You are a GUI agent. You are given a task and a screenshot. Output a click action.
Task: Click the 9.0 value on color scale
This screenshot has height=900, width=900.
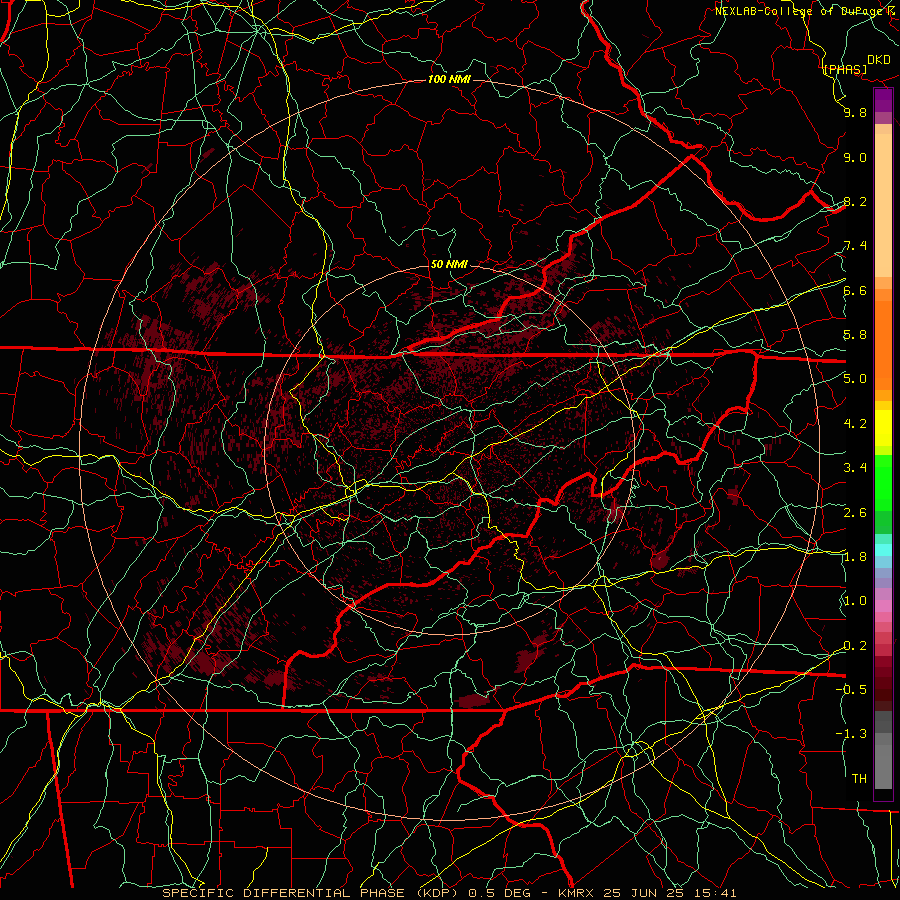click(855, 157)
